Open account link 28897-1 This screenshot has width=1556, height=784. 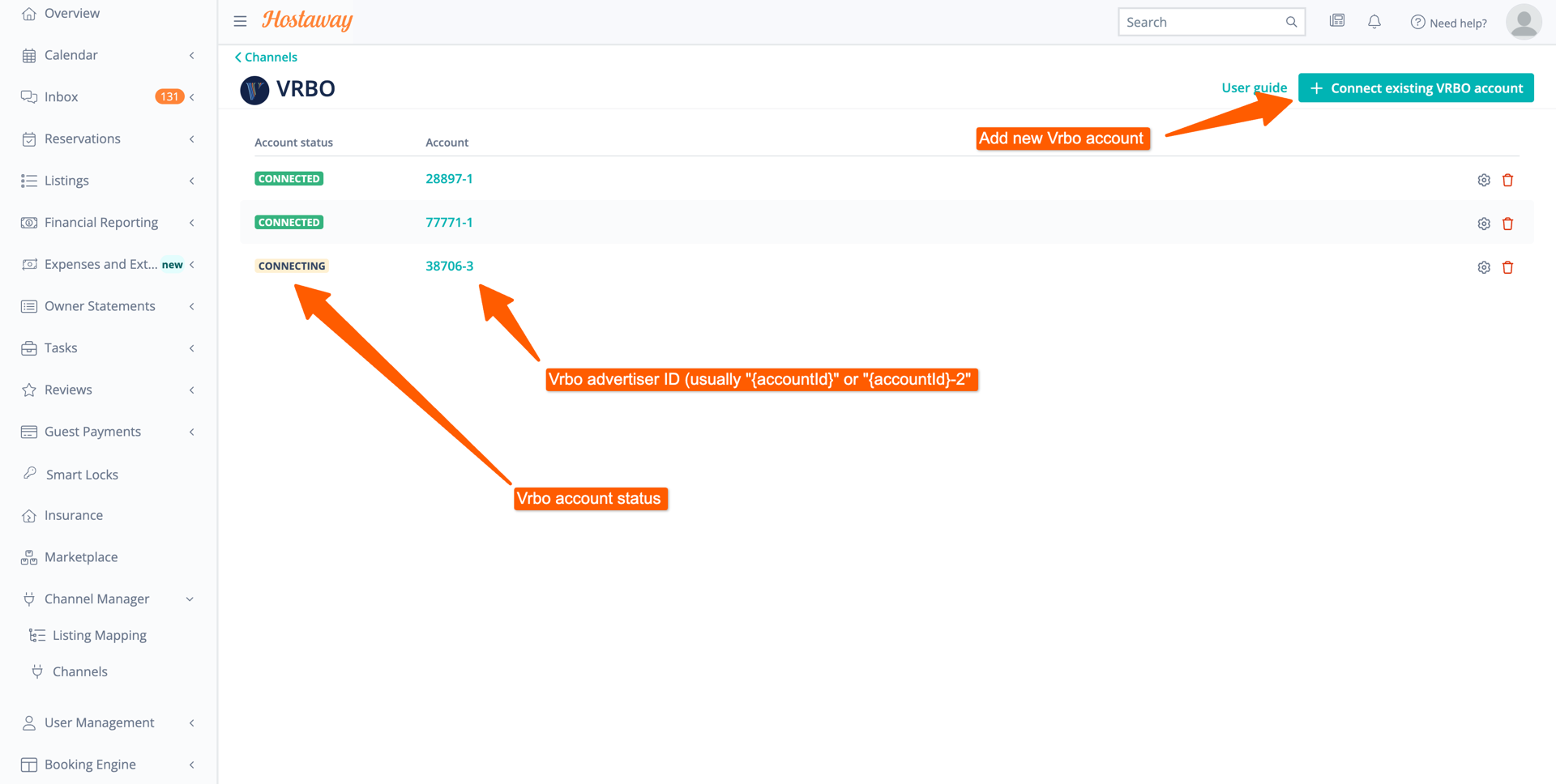pyautogui.click(x=449, y=179)
